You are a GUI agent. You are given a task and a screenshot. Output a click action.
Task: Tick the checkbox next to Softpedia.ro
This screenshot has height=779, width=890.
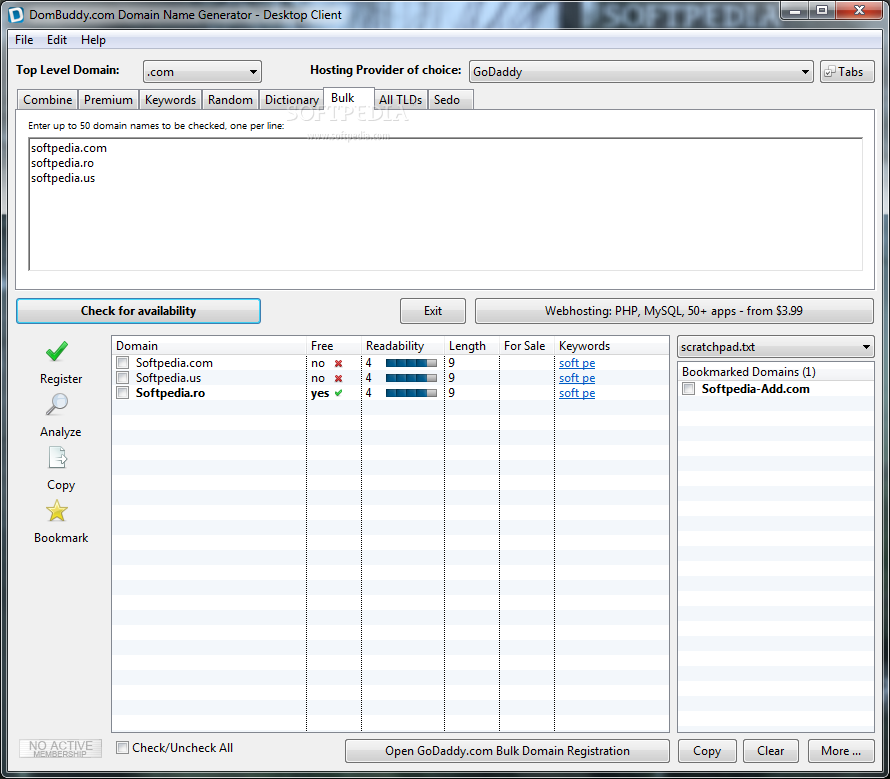[x=123, y=393]
